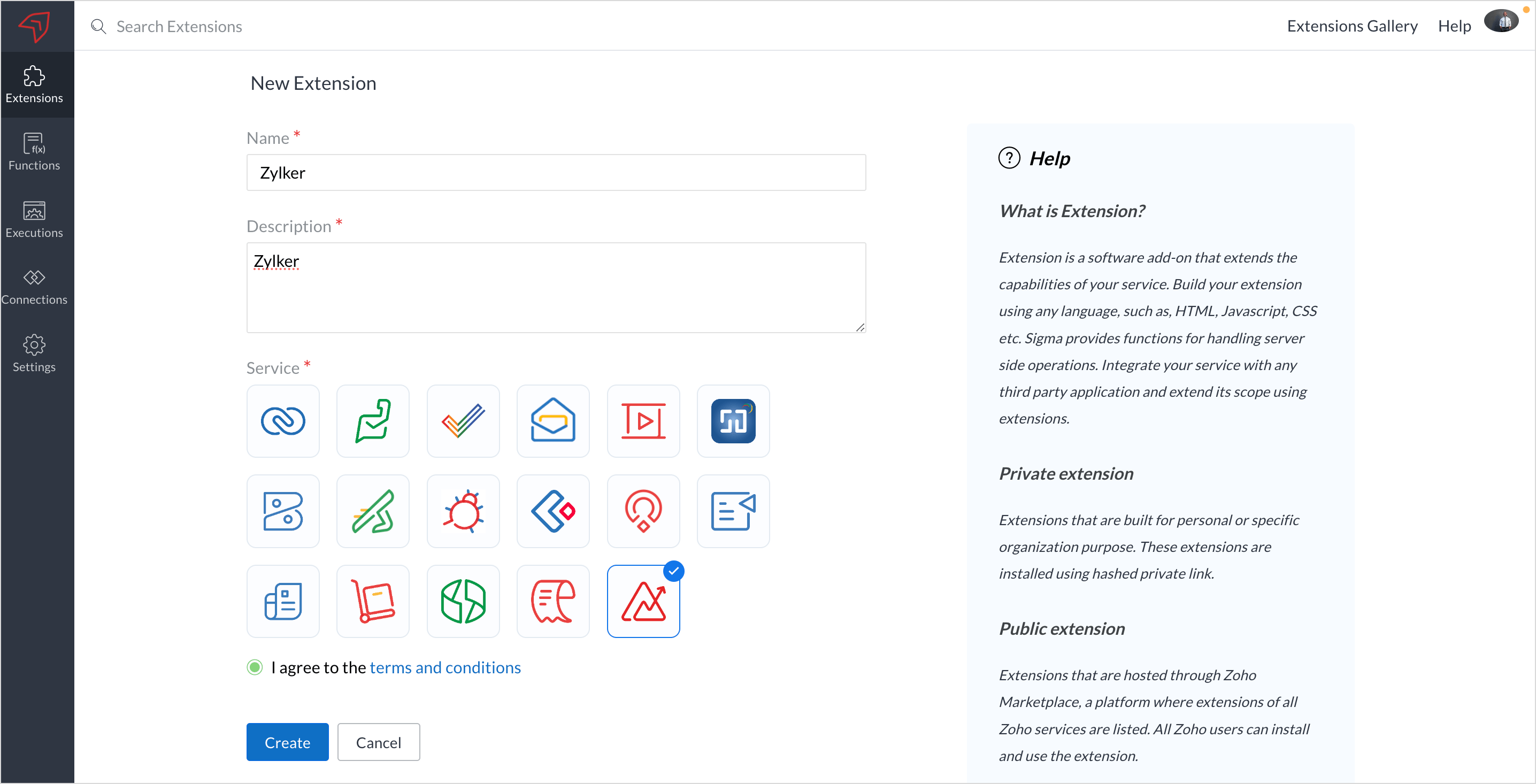
Task: Focus the Search Extensions box
Action: coord(179,26)
